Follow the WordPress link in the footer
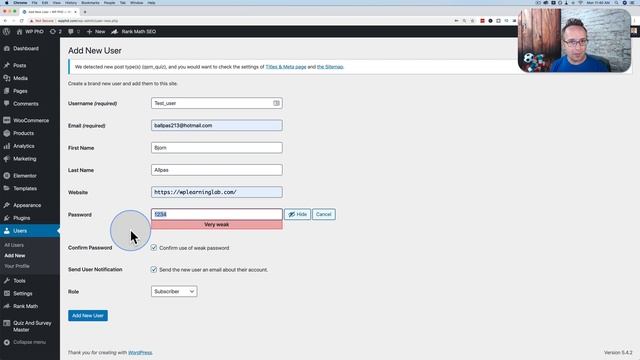Viewport: 640px width, 360px height. [140, 353]
